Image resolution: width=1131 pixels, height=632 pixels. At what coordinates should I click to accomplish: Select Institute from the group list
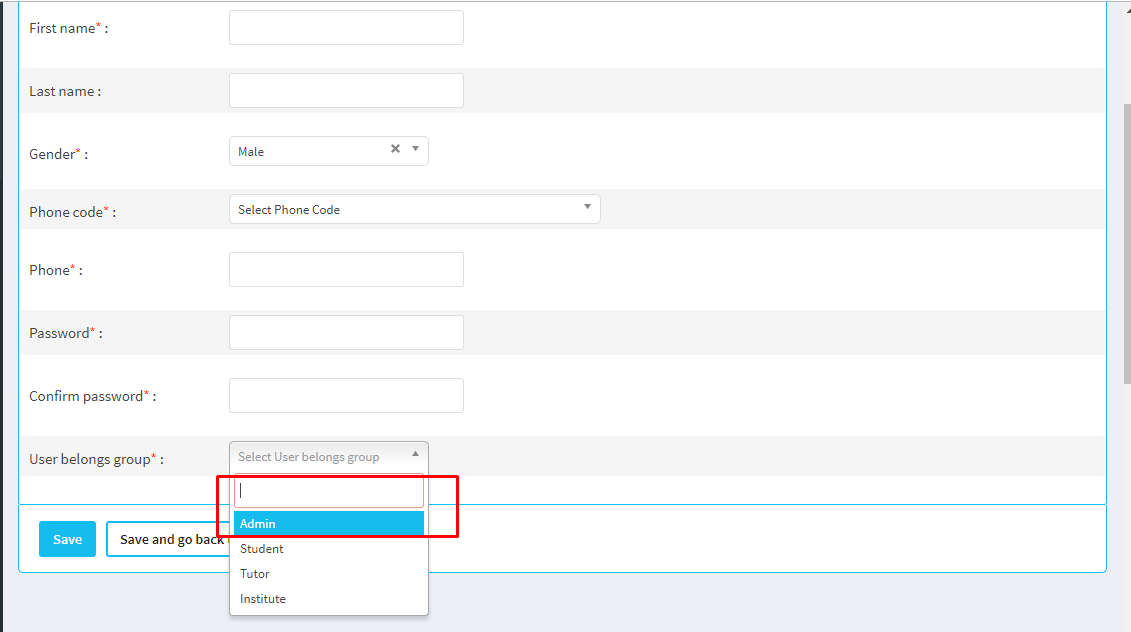(x=328, y=599)
